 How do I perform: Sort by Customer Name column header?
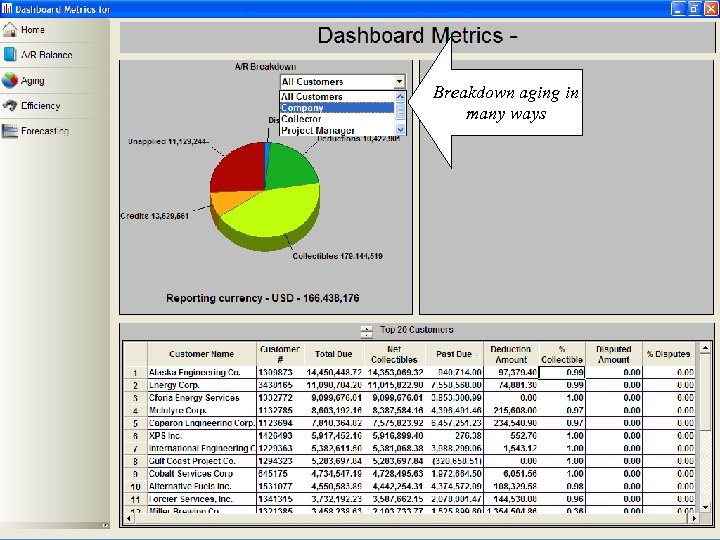click(202, 354)
